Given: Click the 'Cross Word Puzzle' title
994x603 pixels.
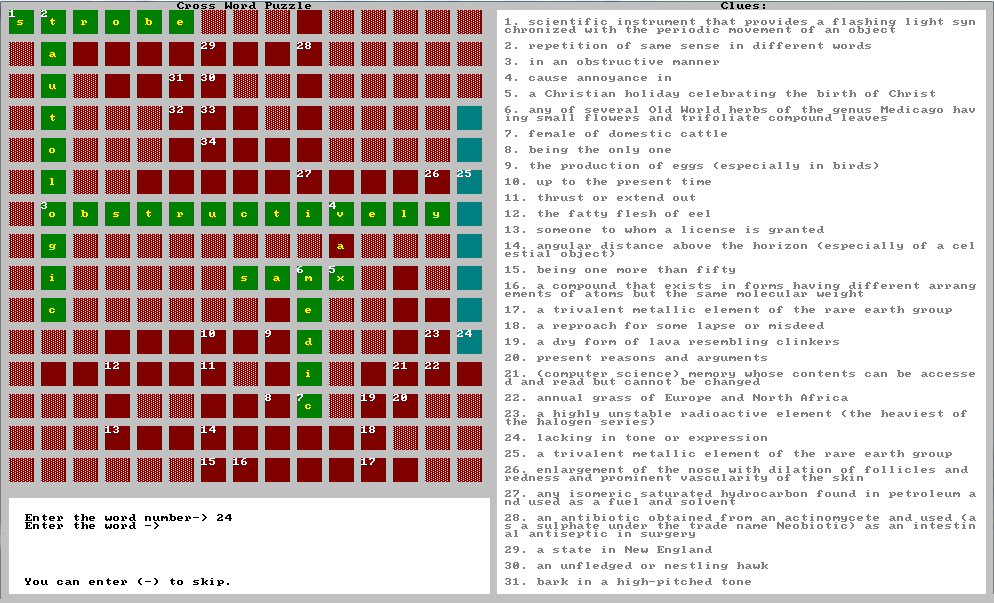Looking at the screenshot, I should click(244, 6).
